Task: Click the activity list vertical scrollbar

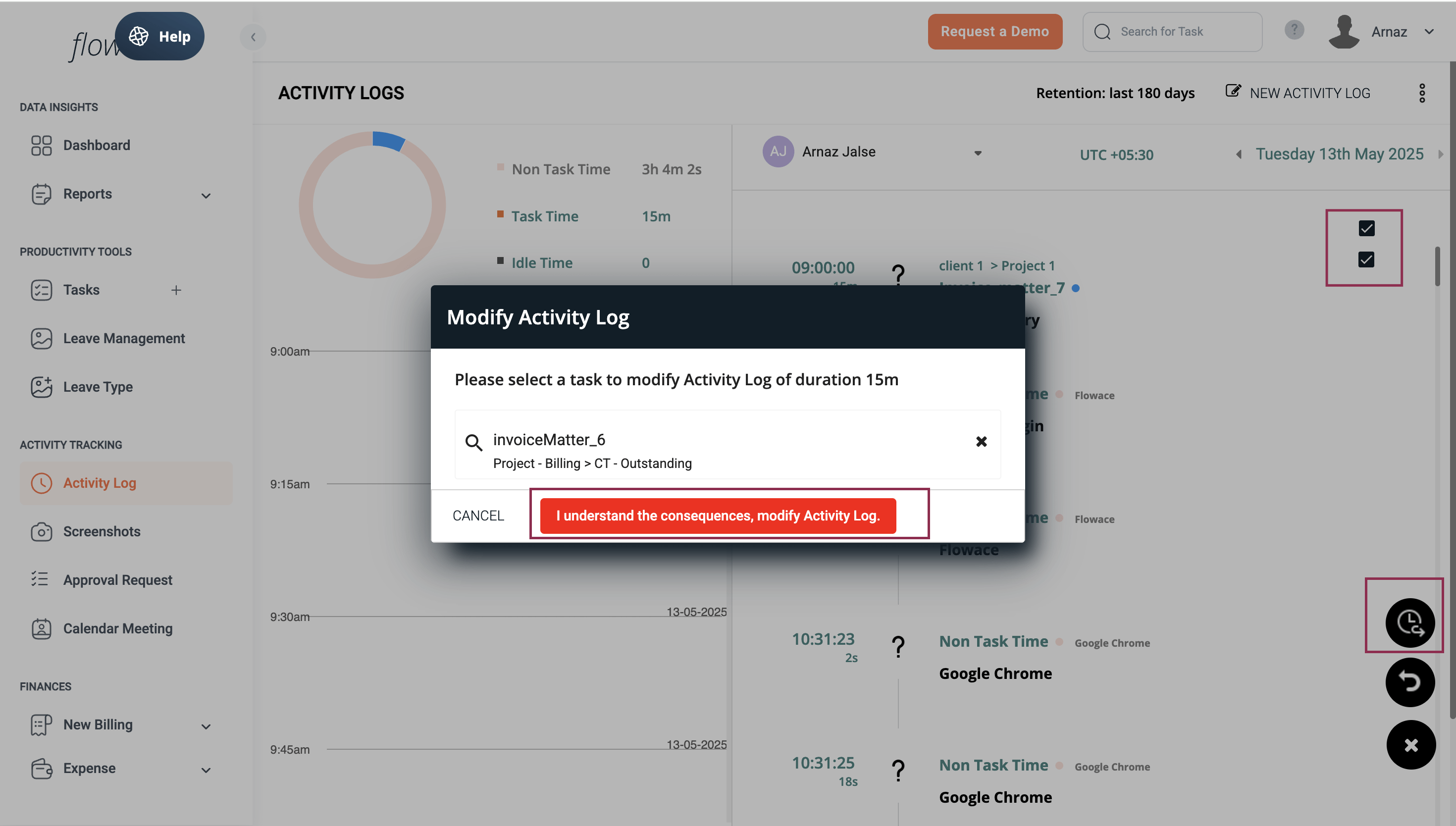Action: pos(1437,266)
